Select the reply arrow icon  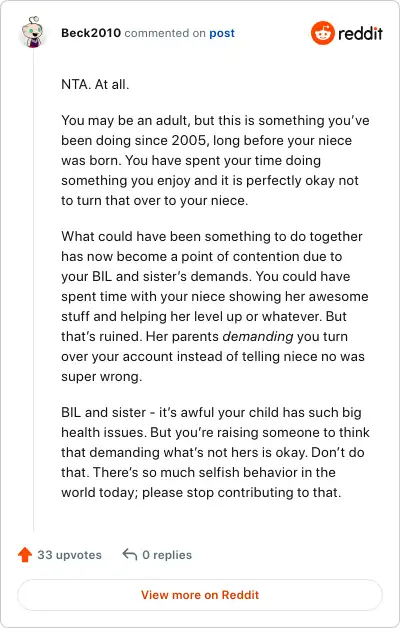point(130,555)
